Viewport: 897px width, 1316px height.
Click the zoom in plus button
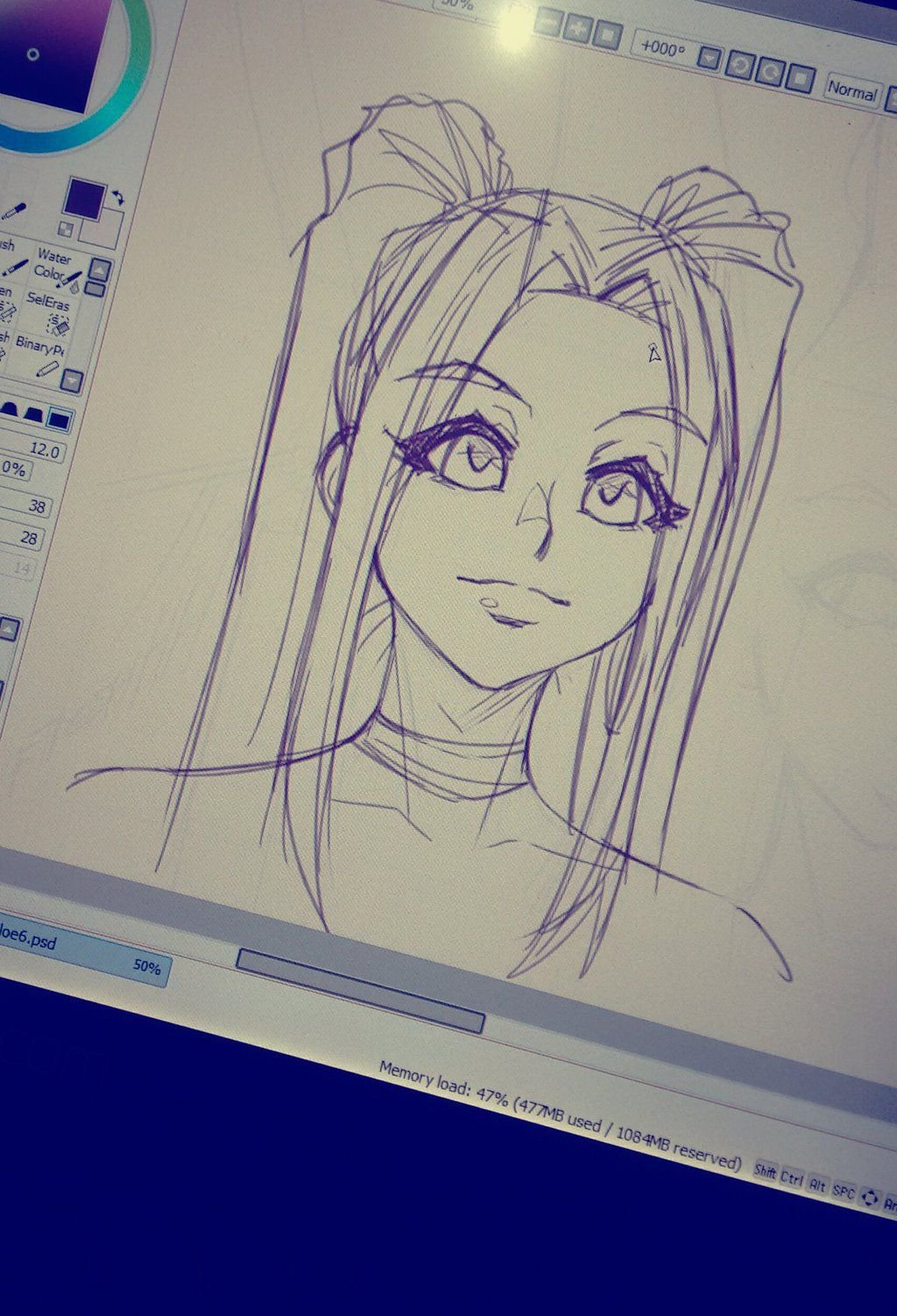(x=576, y=27)
